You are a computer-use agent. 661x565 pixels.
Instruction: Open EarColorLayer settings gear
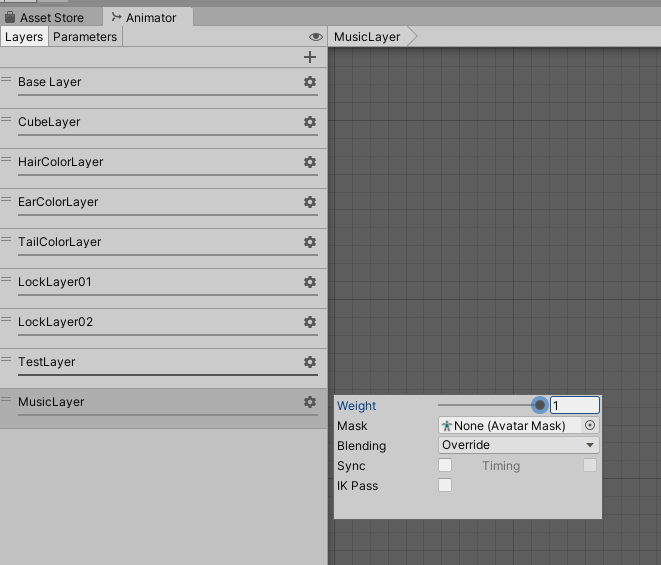coord(310,202)
